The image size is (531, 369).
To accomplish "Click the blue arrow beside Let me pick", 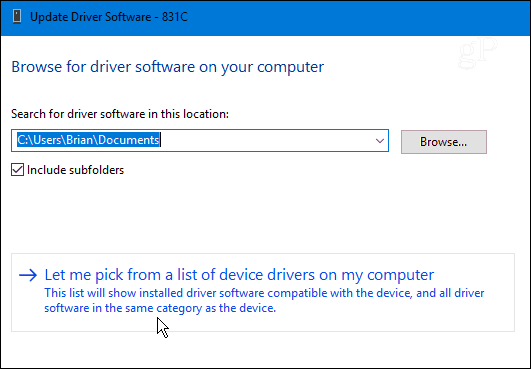I will click(28, 275).
